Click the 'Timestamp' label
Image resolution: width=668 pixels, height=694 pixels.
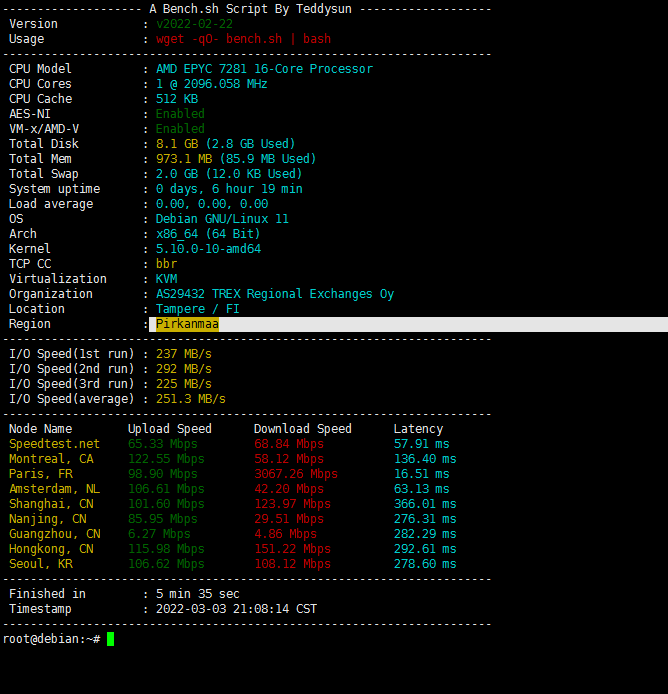coord(40,609)
